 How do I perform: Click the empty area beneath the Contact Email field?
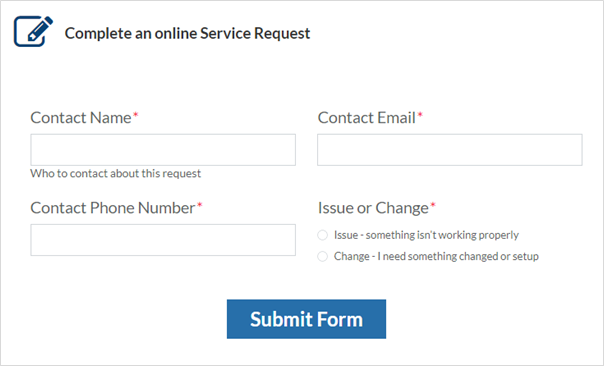[x=450, y=181]
